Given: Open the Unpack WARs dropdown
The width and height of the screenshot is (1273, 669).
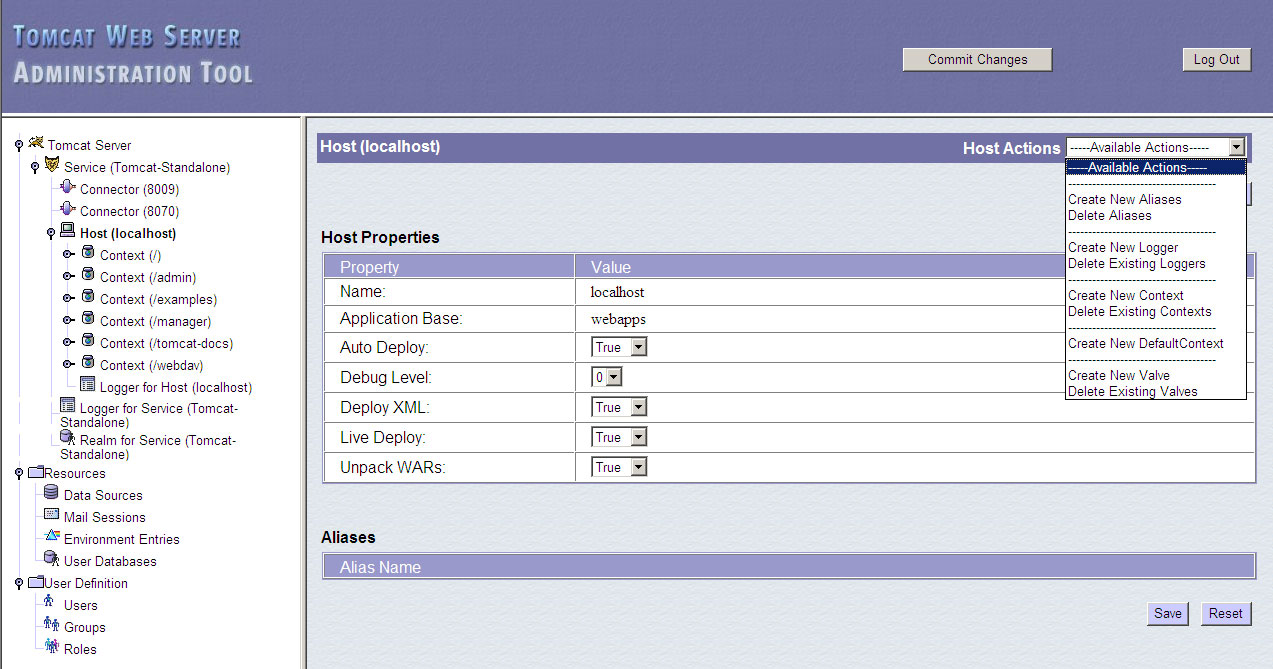Looking at the screenshot, I should pos(620,467).
